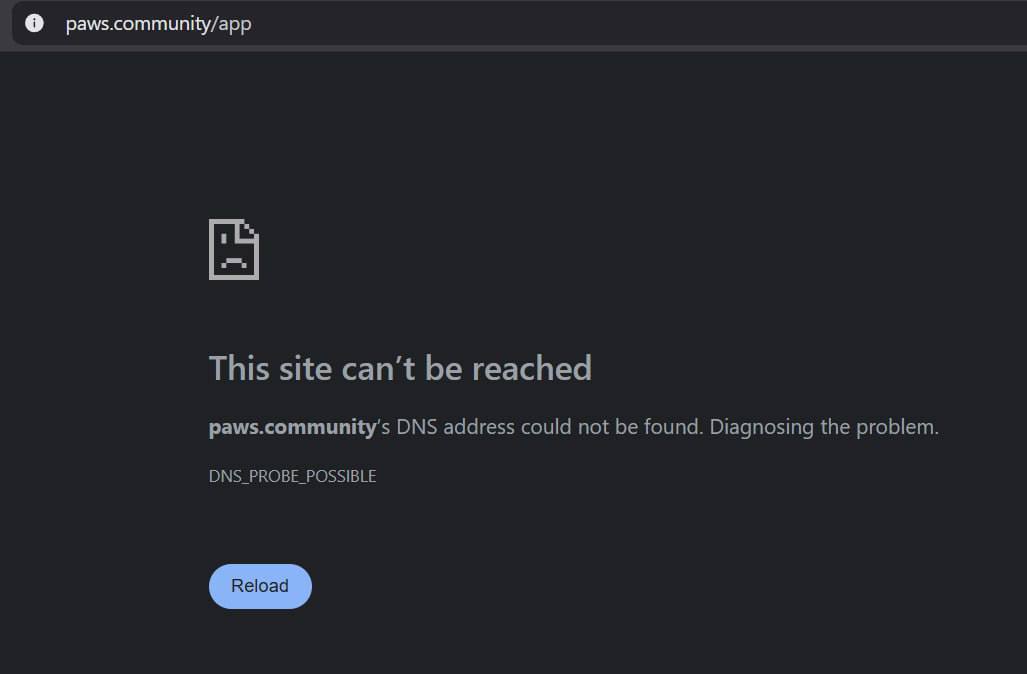Click the word "address" in the error sentence

pyautogui.click(x=479, y=427)
